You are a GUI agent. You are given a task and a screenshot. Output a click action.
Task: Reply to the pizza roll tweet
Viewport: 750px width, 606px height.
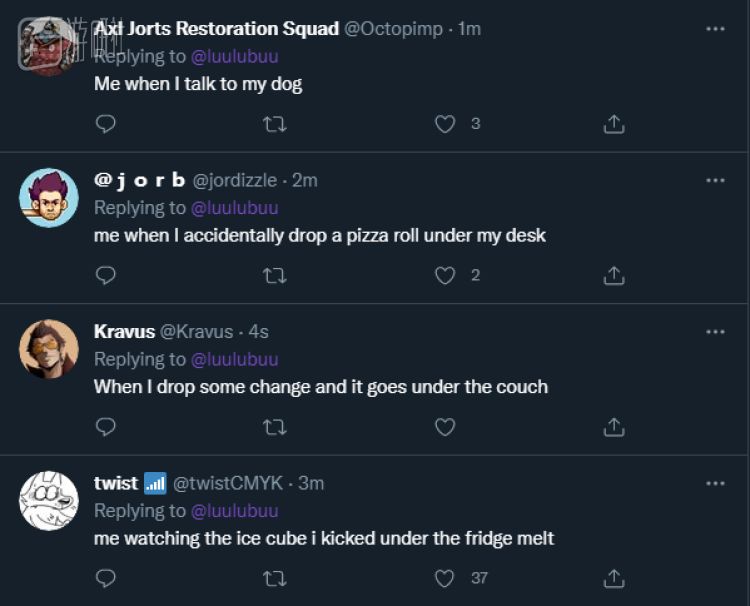point(105,275)
